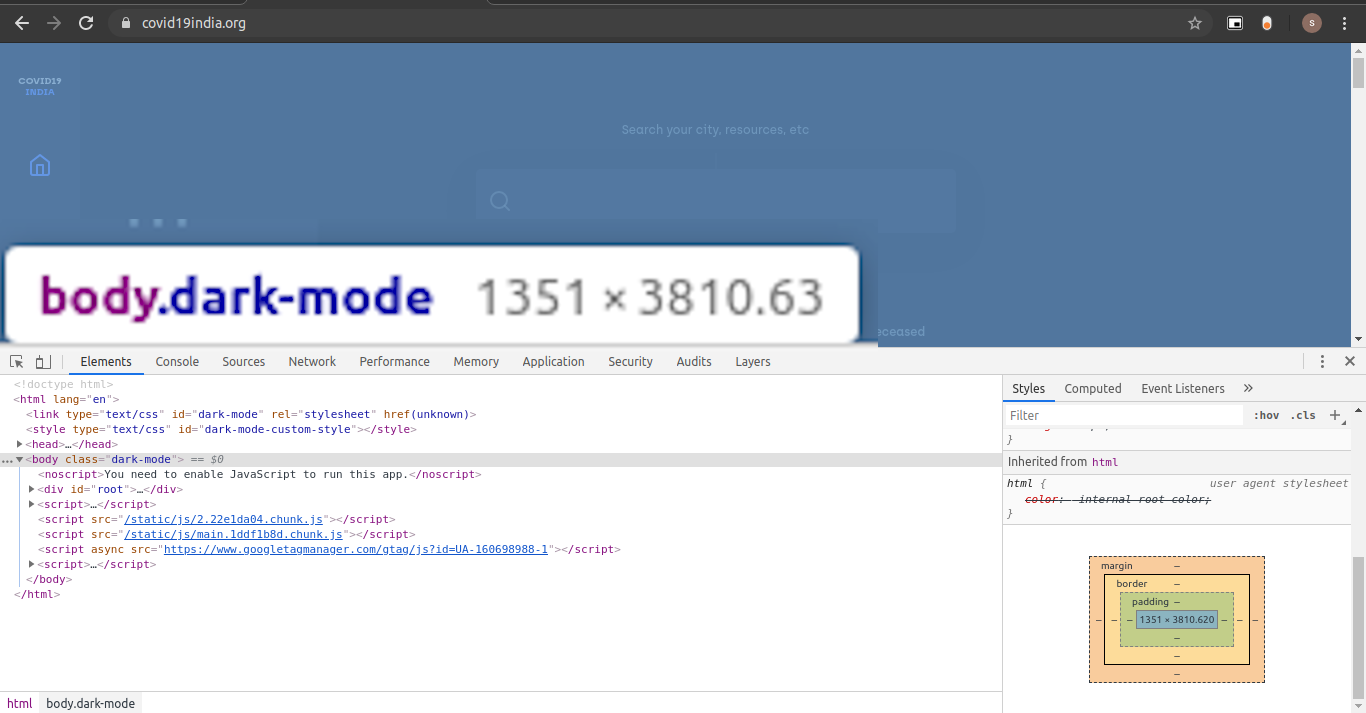Open the Application tab
This screenshot has width=1366, height=713.
[x=553, y=362]
